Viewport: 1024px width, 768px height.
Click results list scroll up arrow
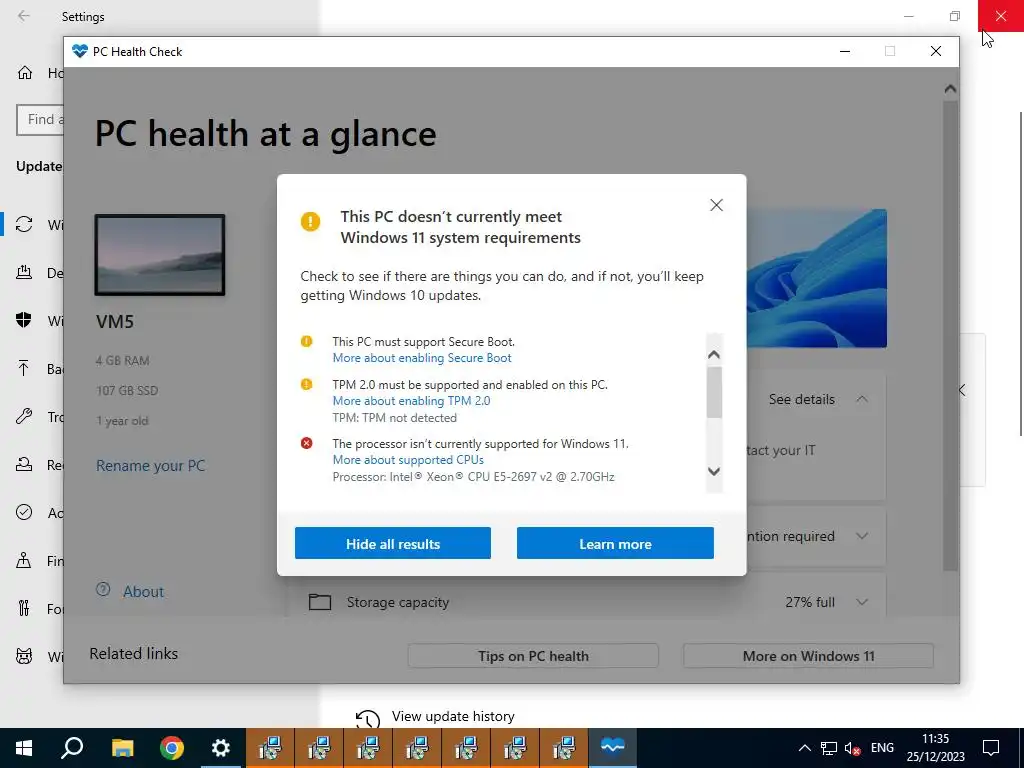point(714,355)
